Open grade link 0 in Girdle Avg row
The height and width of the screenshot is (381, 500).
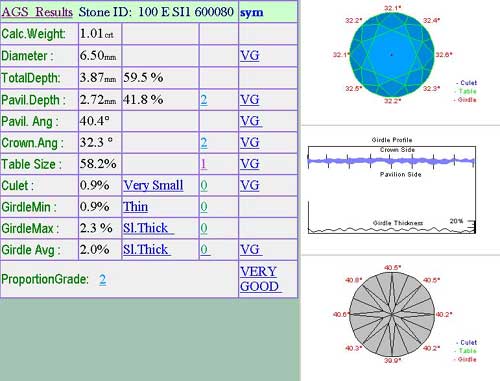(x=205, y=250)
